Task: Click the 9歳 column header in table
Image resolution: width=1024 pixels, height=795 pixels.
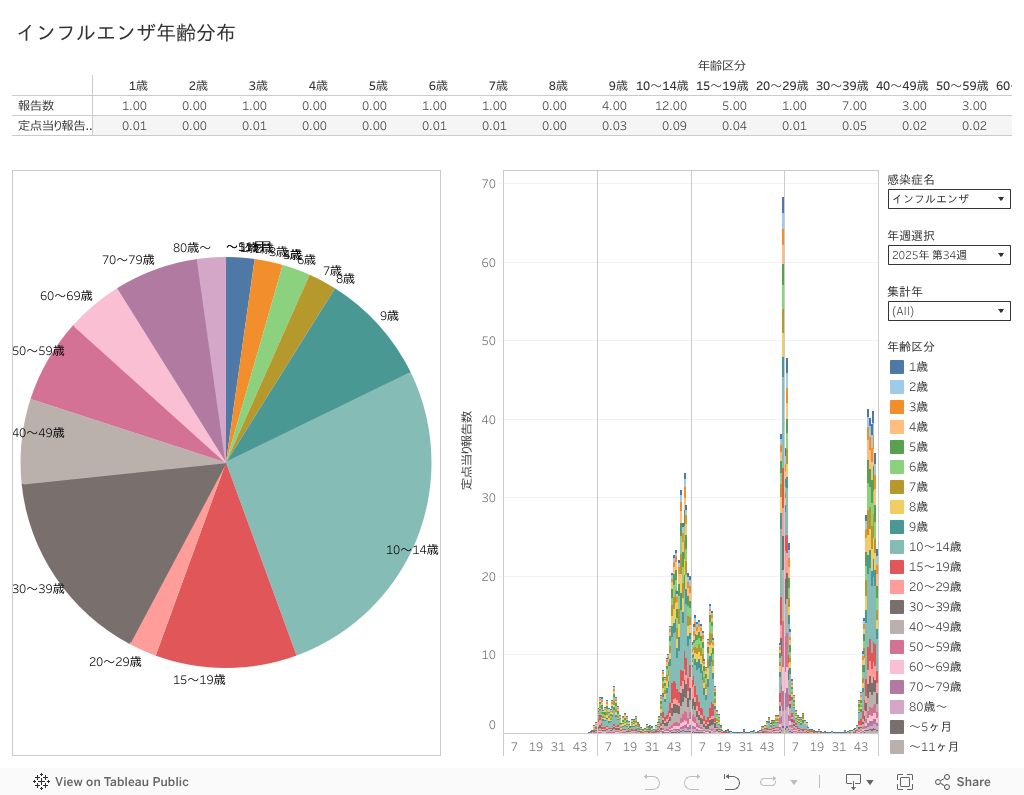Action: click(615, 86)
